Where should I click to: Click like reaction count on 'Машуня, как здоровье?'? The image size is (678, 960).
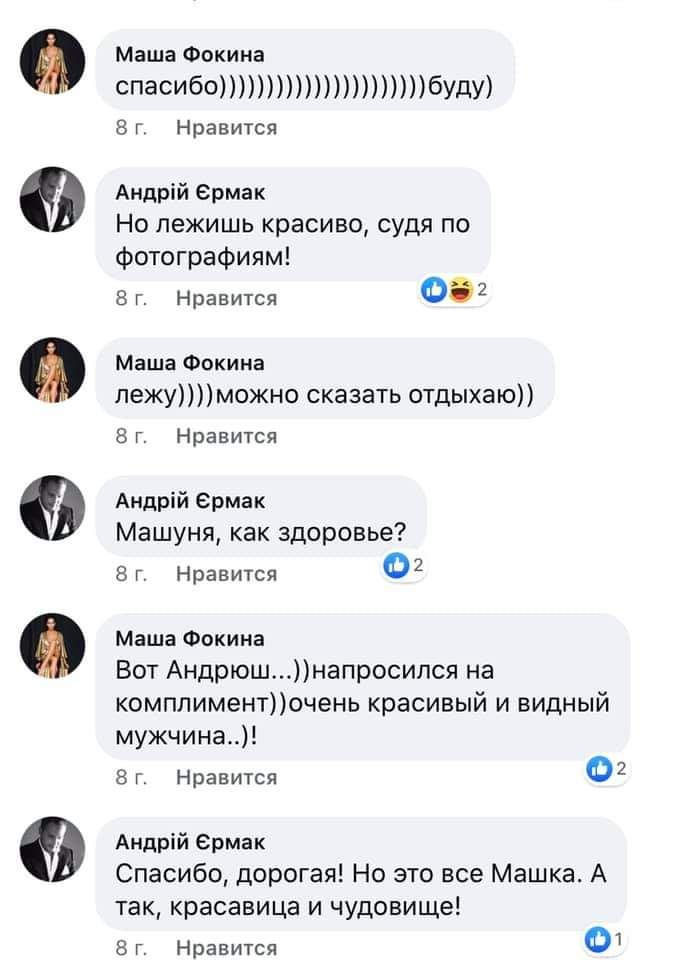pyautogui.click(x=405, y=567)
